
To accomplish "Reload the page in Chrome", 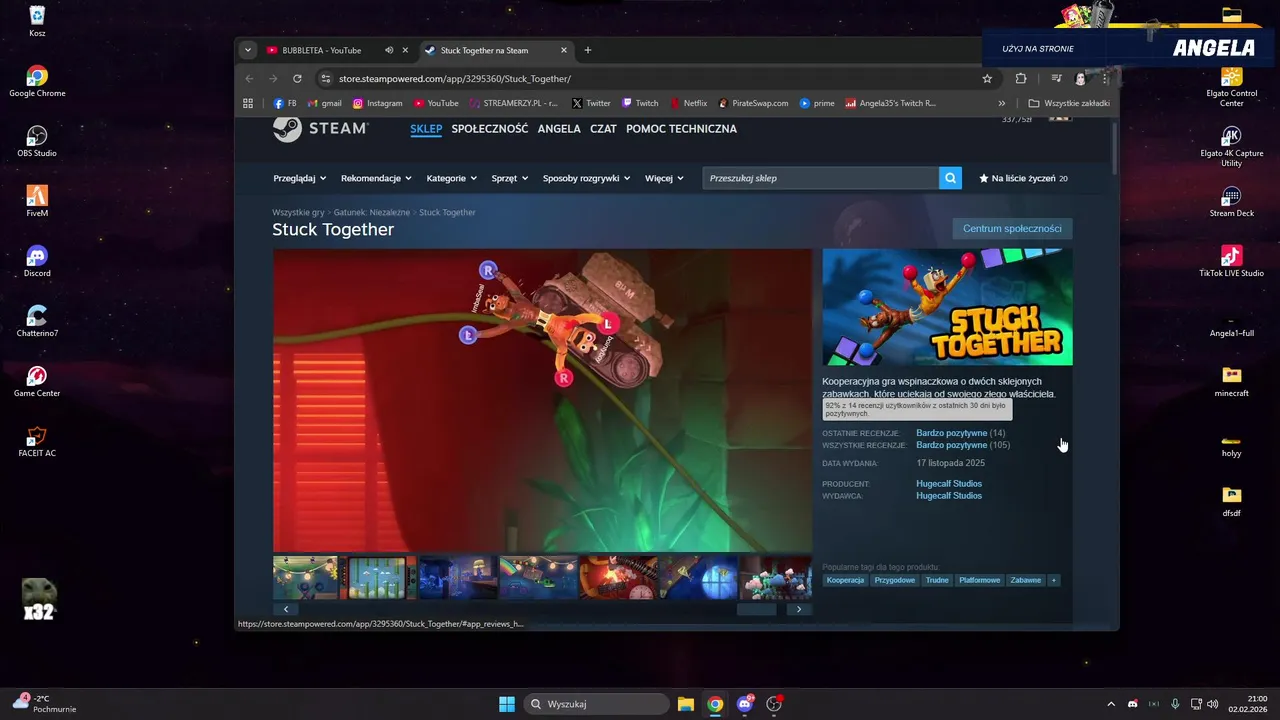I will 297,78.
